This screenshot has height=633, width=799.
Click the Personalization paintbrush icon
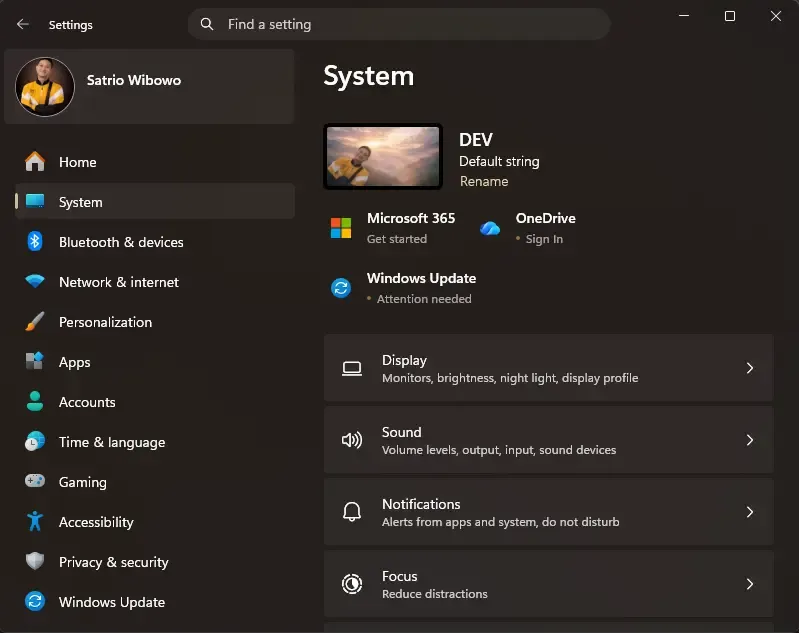35,322
